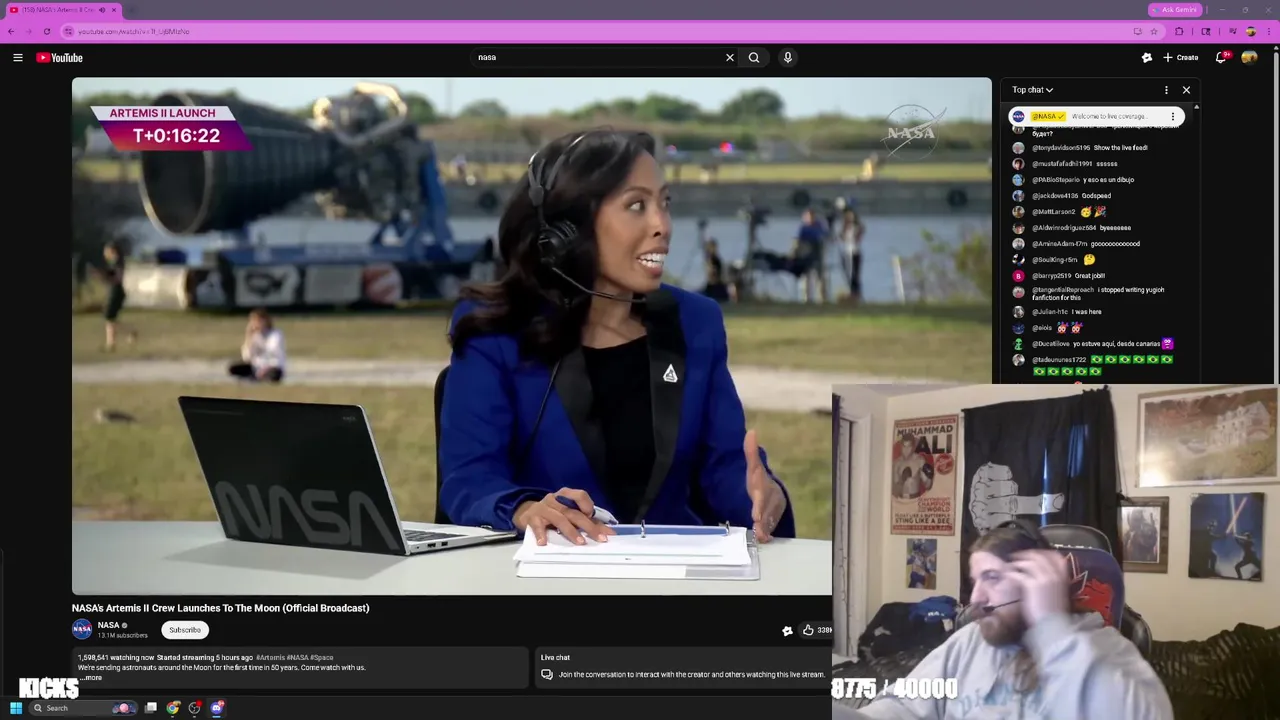Viewport: 1280px width, 720px height.
Task: Open a new browser tab
Action: click(x=132, y=10)
